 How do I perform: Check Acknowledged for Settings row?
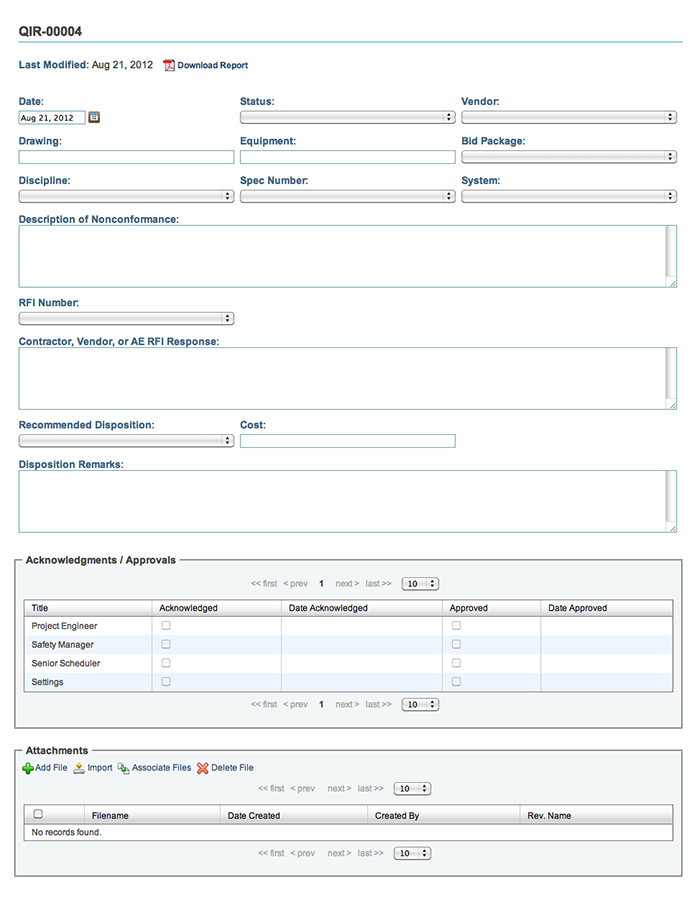166,682
